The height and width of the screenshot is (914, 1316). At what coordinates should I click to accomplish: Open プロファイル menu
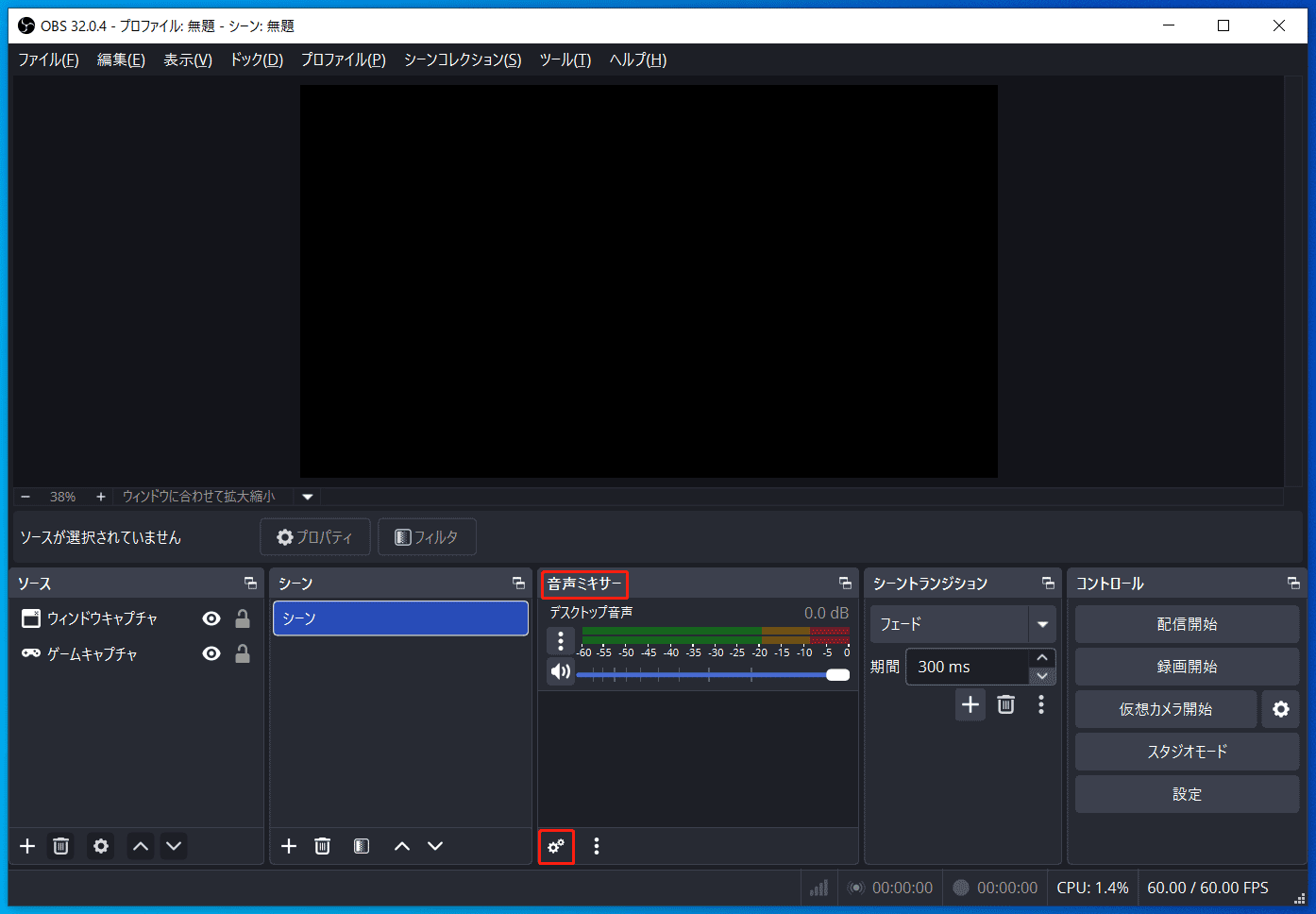pyautogui.click(x=344, y=59)
